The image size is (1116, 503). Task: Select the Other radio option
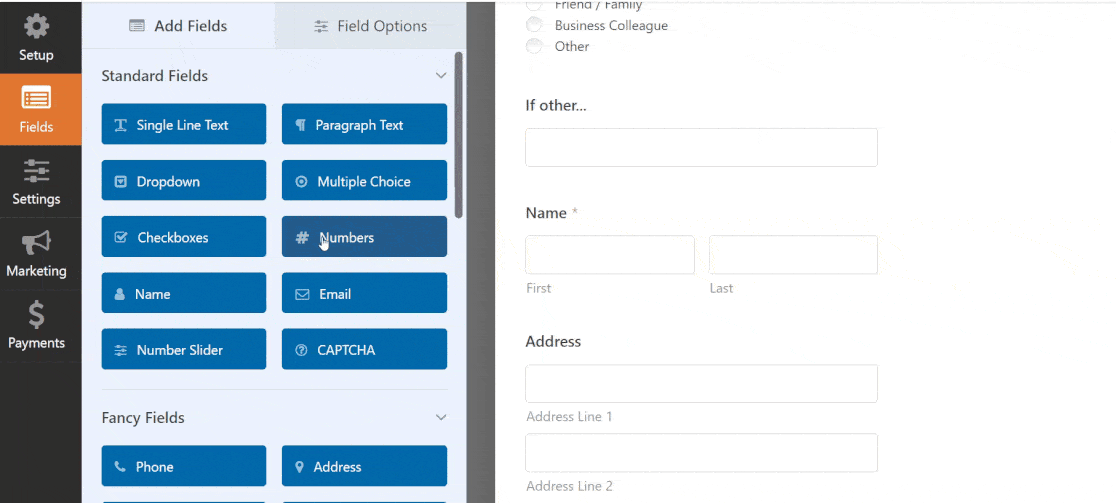click(x=534, y=46)
